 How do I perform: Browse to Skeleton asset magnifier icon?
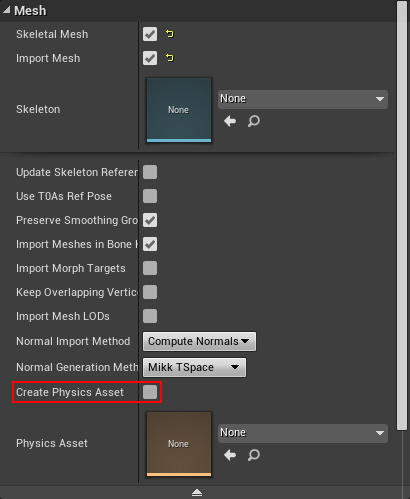pos(254,121)
